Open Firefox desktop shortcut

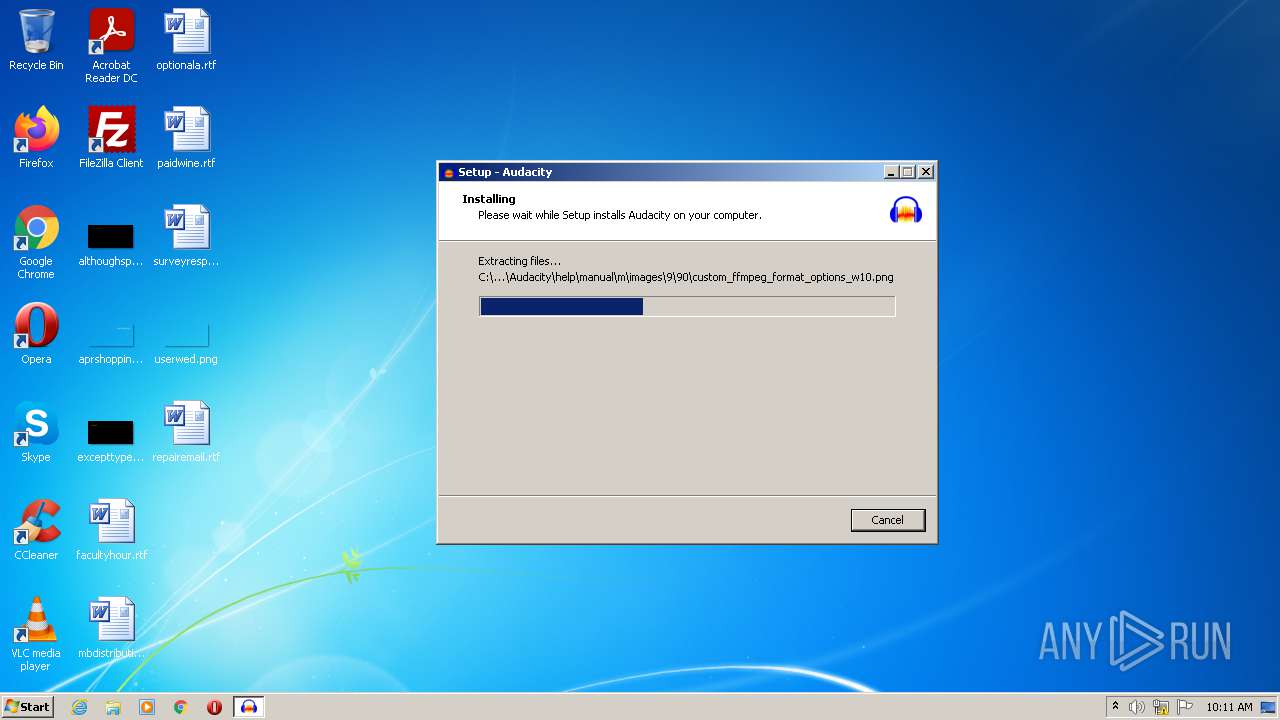click(36, 138)
